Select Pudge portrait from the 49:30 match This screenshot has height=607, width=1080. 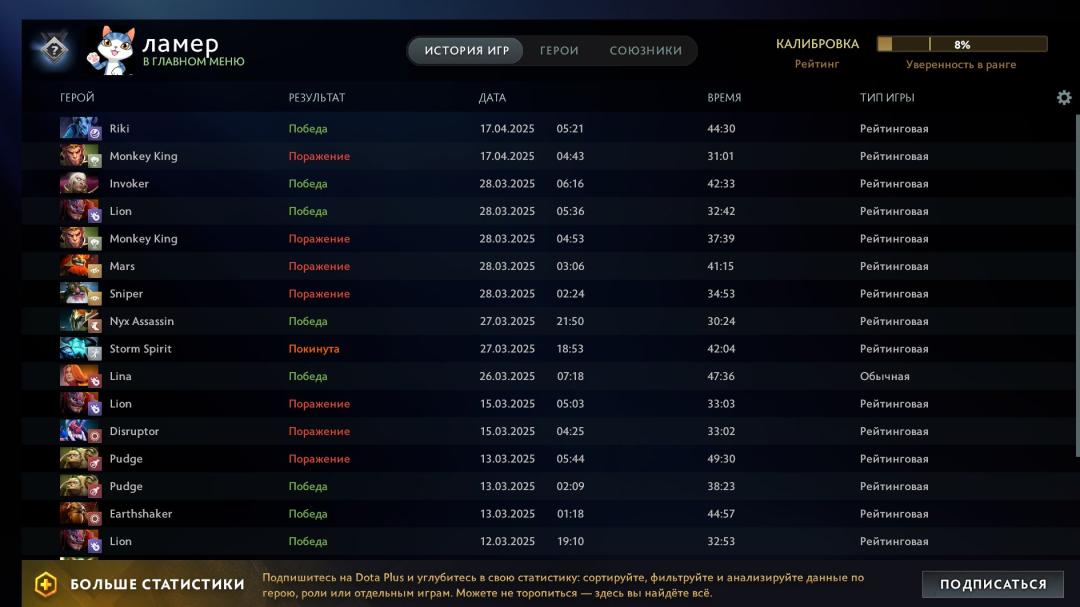[81, 459]
